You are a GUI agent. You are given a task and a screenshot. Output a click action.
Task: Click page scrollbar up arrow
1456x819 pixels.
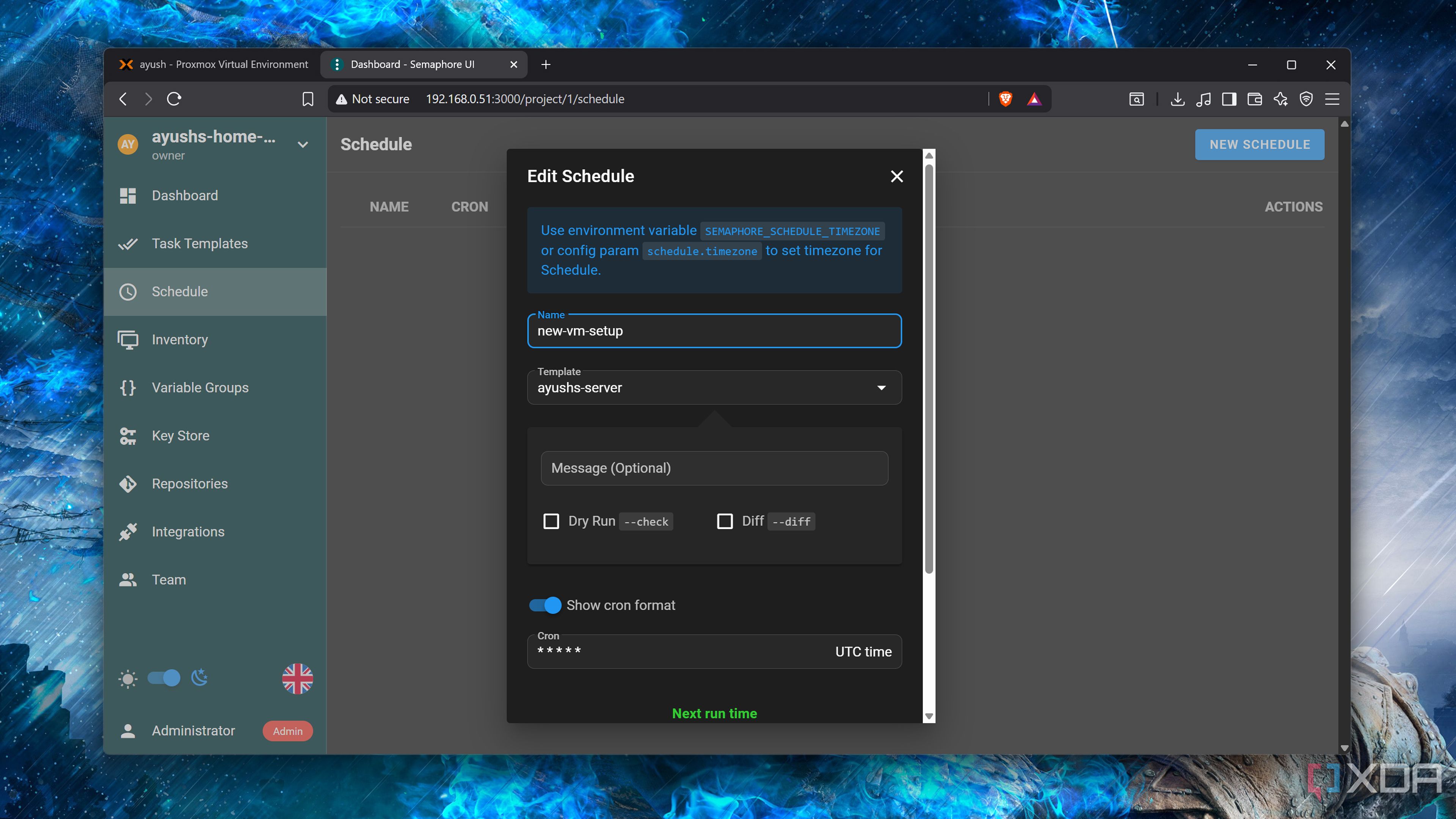[x=1344, y=124]
